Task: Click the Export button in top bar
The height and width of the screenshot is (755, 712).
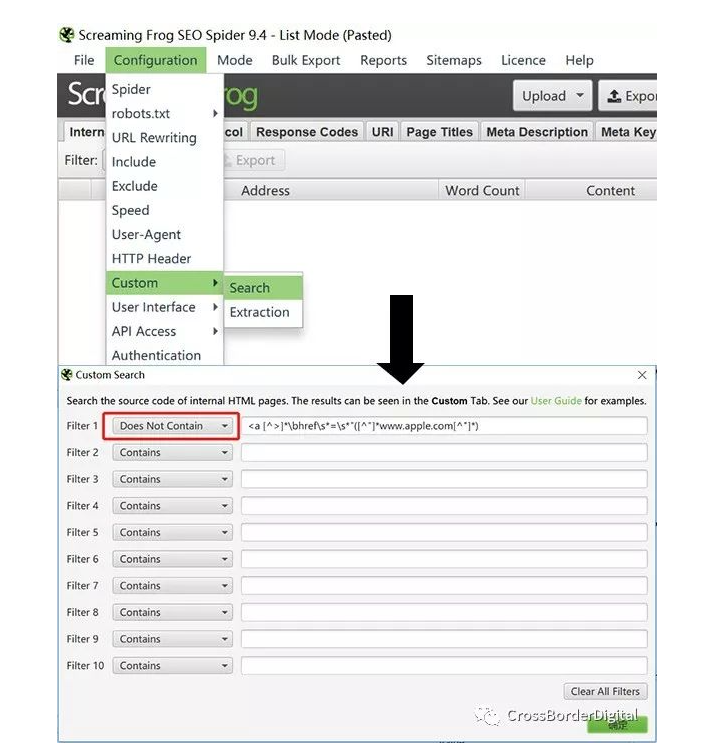Action: click(x=629, y=96)
